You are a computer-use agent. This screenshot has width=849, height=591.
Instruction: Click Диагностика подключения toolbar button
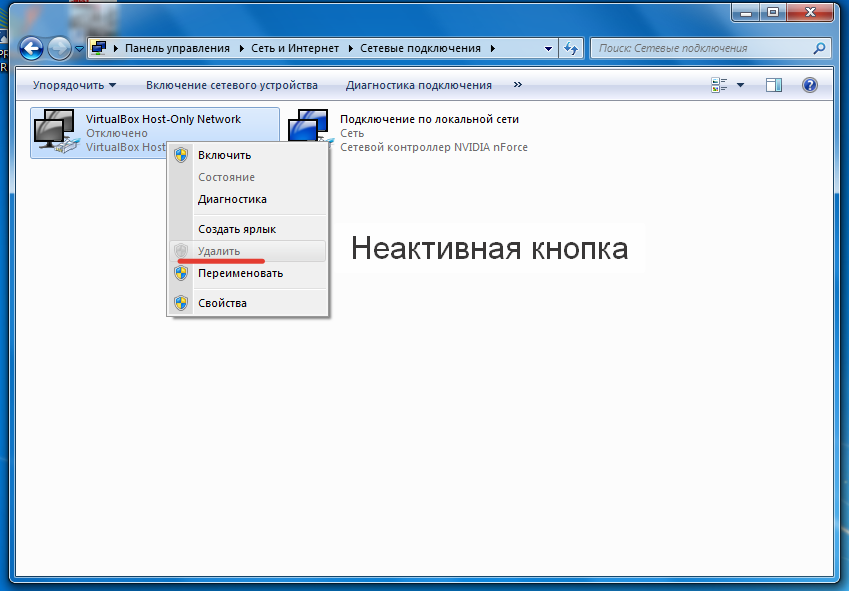[x=418, y=85]
